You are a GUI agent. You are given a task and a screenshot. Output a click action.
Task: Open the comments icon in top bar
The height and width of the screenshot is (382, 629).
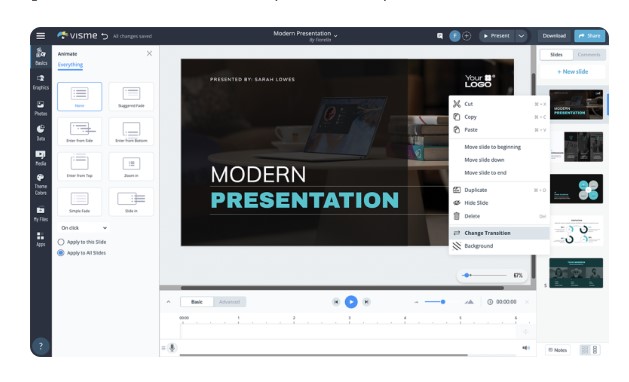[x=440, y=36]
